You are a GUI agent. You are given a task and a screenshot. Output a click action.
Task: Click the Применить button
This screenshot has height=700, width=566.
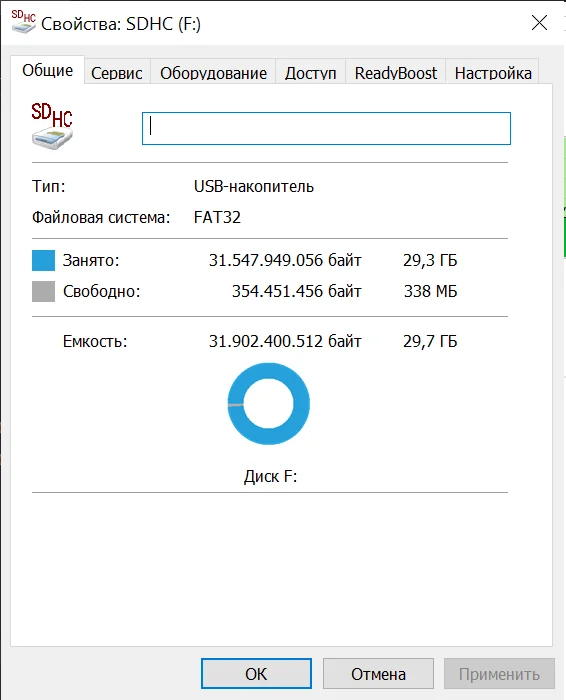click(x=499, y=674)
